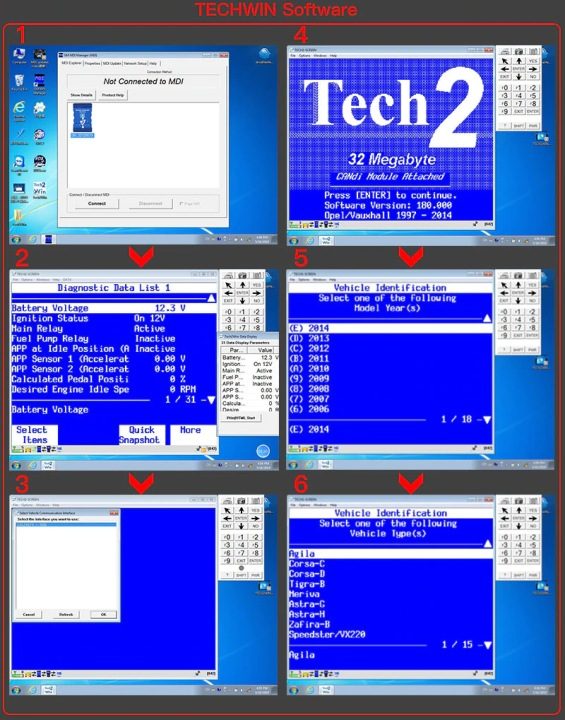Click OK in interface selection dialog
Viewport: 565px width, 720px height.
[103, 614]
